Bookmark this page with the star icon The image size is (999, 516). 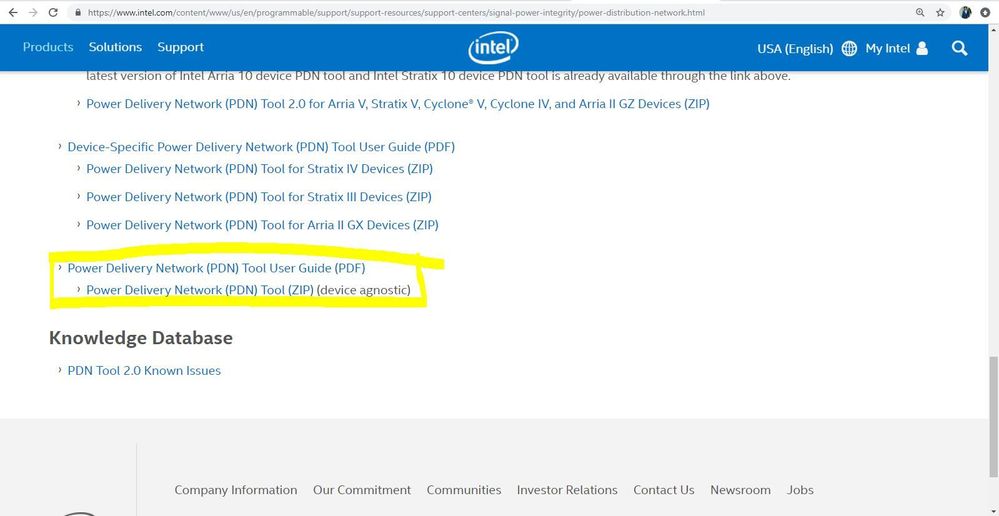941,13
